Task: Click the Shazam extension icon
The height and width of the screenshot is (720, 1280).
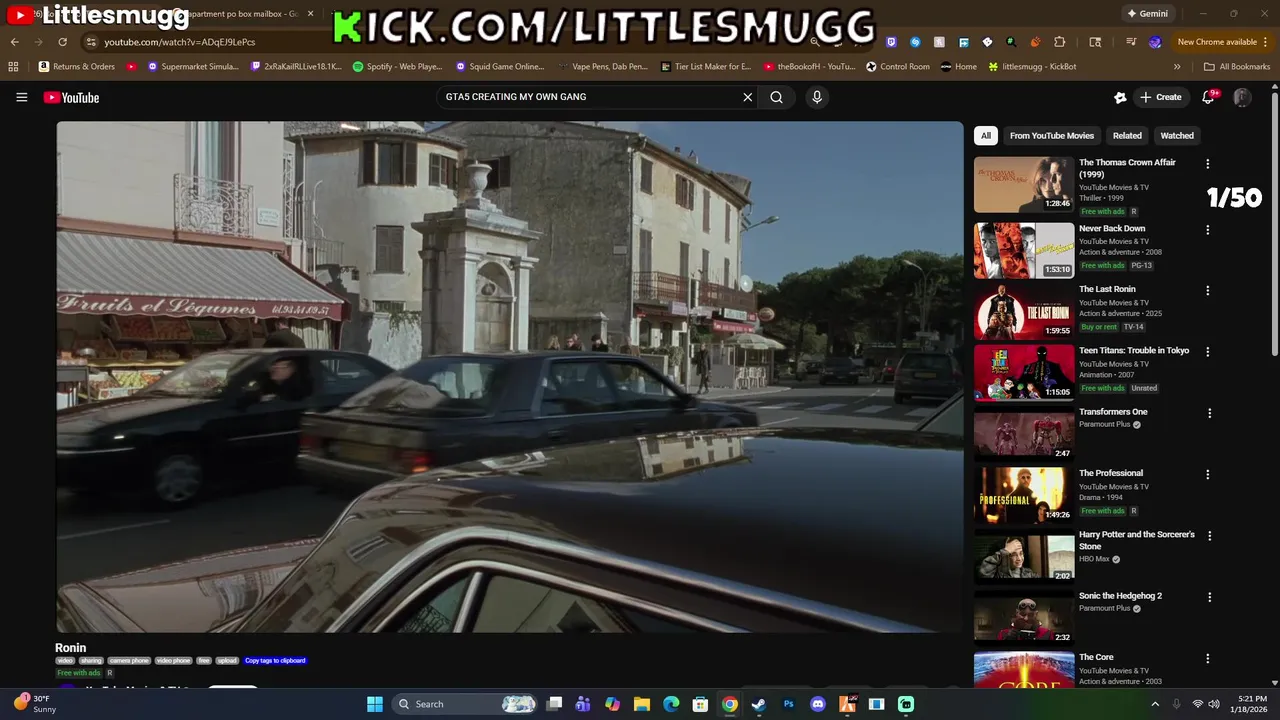Action: tap(915, 42)
